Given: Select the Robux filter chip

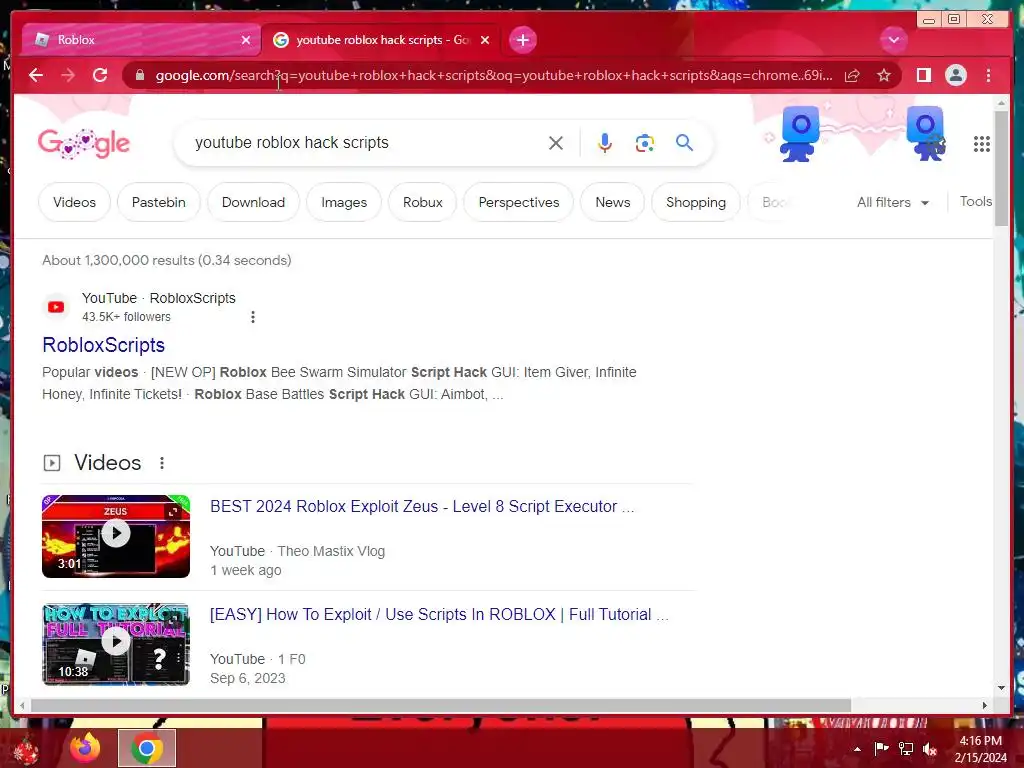Looking at the screenshot, I should pyautogui.click(x=423, y=202).
